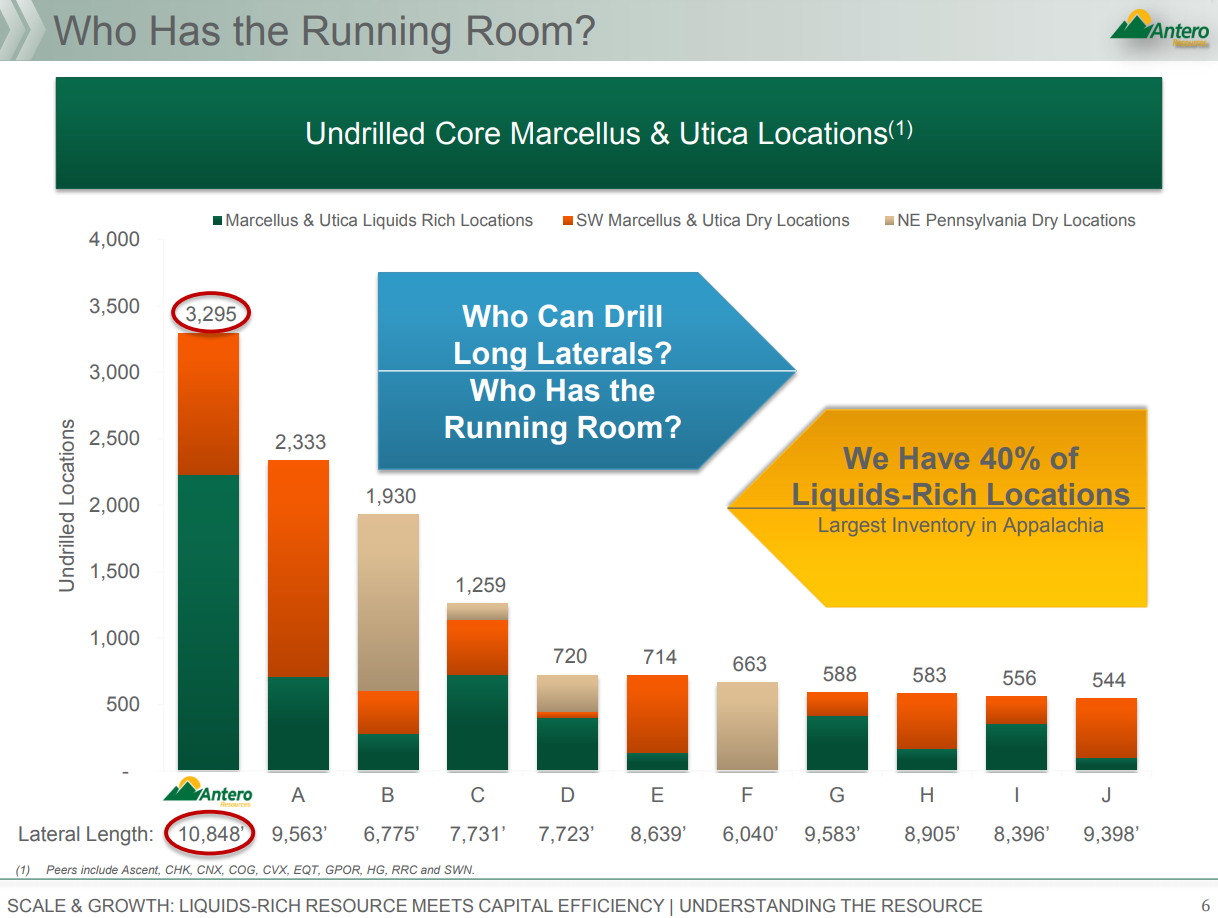
Task: Click the orange legend square for SW Marcellus Dry
Action: [567, 221]
